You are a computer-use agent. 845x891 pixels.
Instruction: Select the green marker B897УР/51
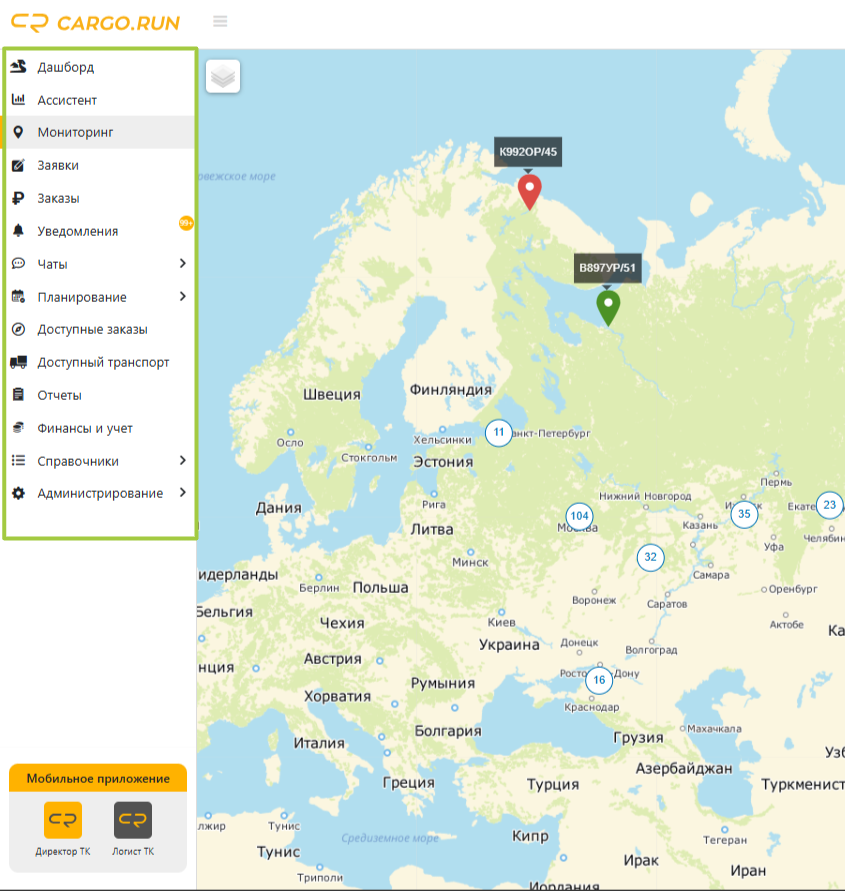coord(608,309)
